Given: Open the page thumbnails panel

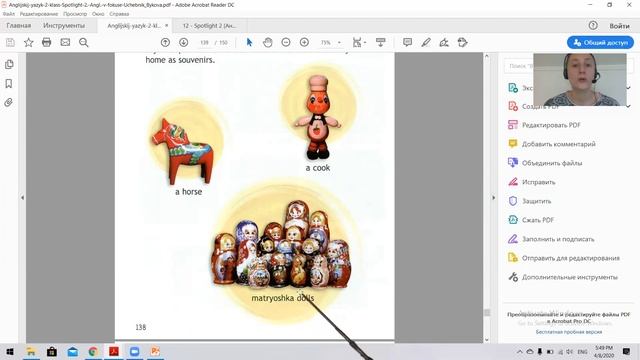Looking at the screenshot, I should [9, 64].
